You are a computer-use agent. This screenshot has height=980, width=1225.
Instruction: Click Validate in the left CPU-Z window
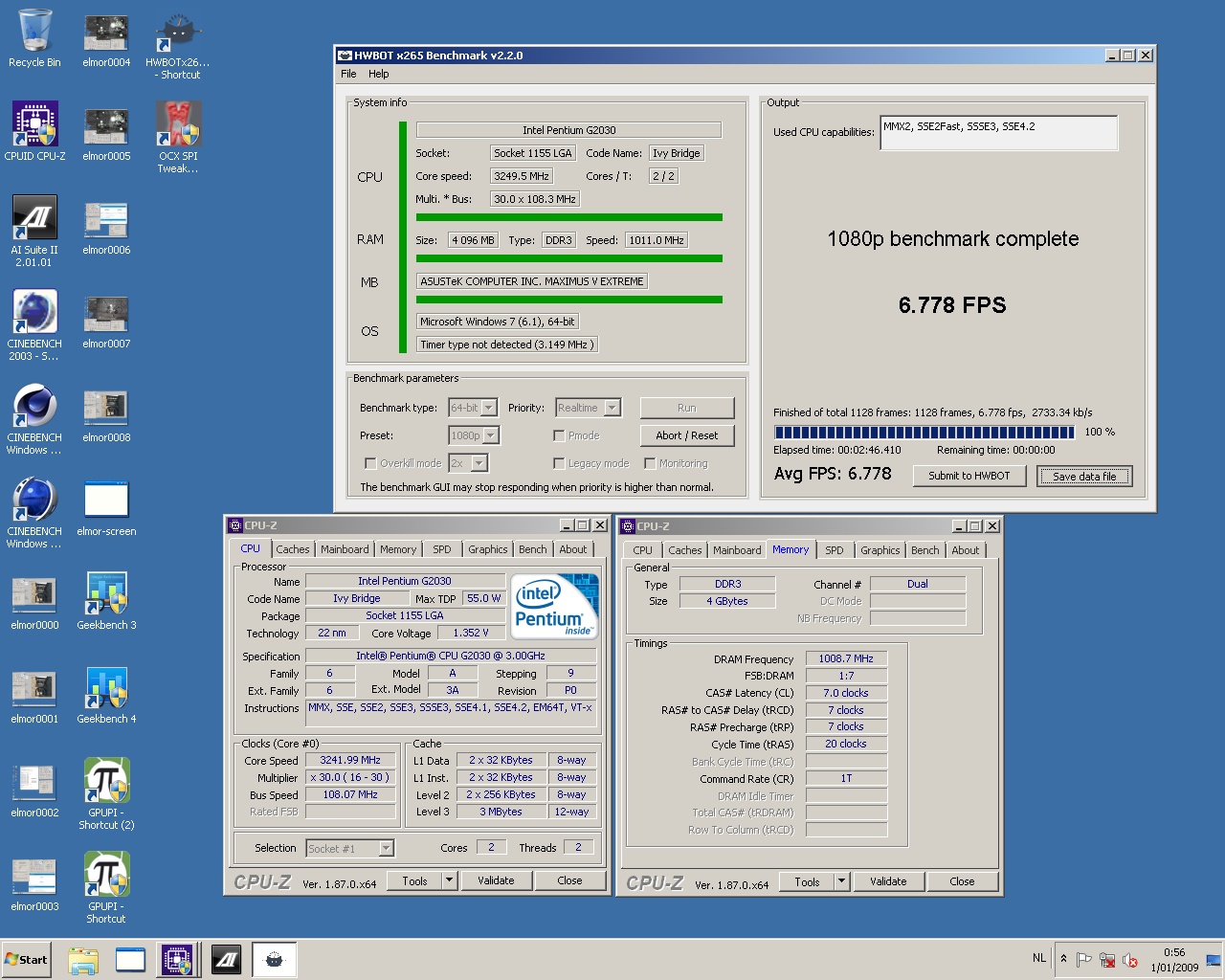496,880
